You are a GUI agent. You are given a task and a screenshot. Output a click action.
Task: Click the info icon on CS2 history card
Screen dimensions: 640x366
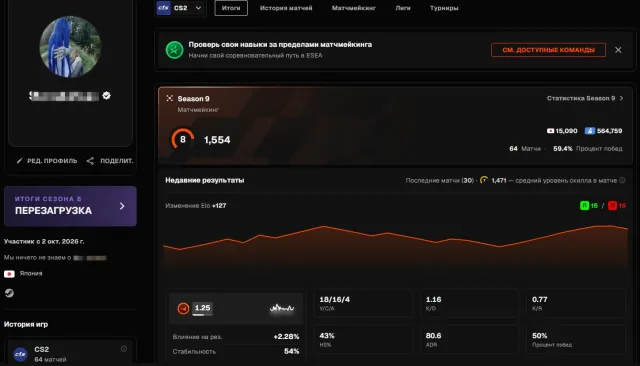(124, 349)
